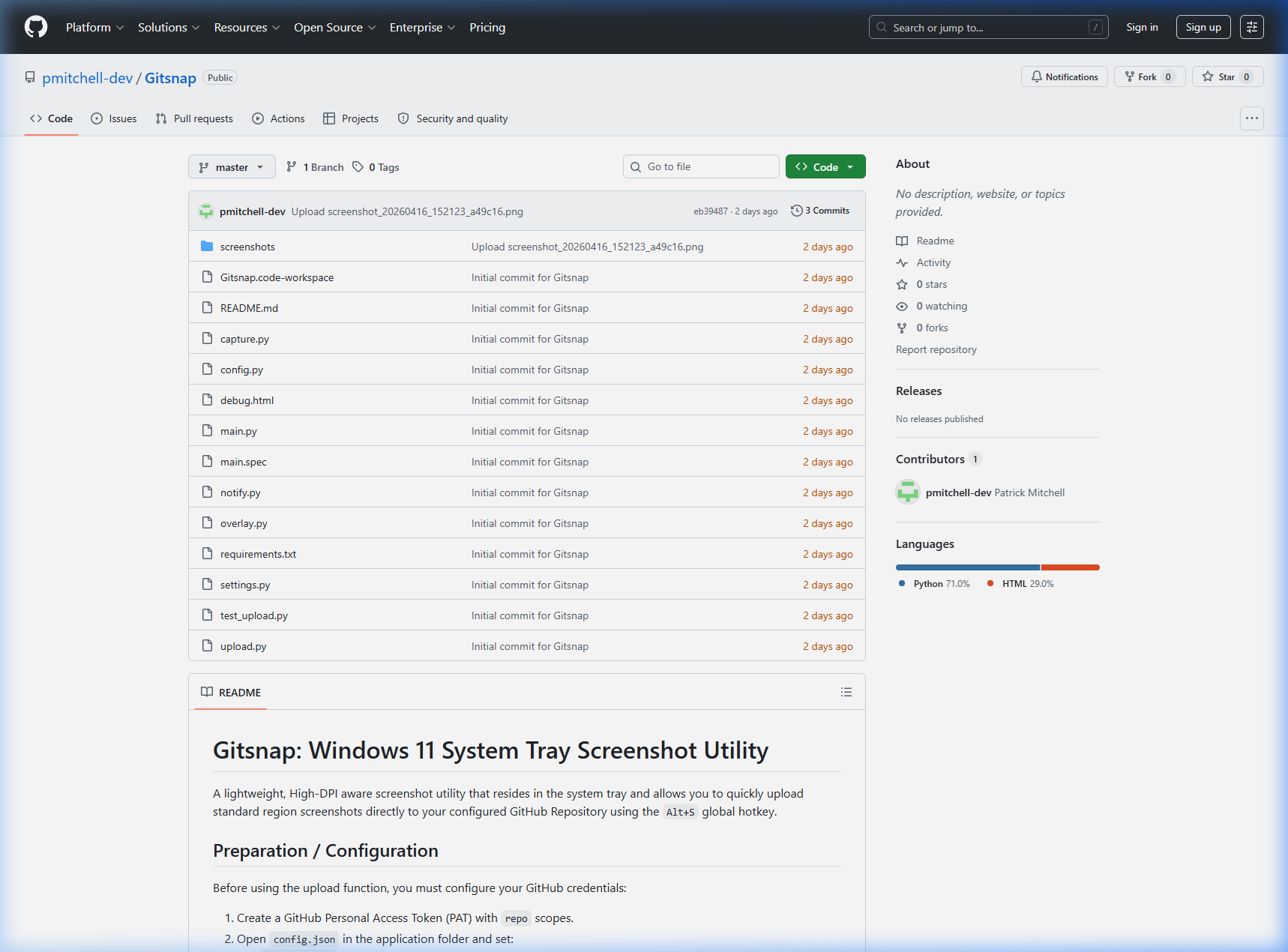Toggle the README outline list icon
1288x952 pixels.
pos(846,692)
